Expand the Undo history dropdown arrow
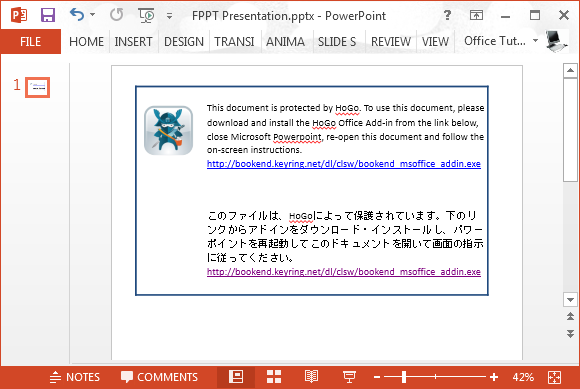580x389 pixels. tap(92, 15)
